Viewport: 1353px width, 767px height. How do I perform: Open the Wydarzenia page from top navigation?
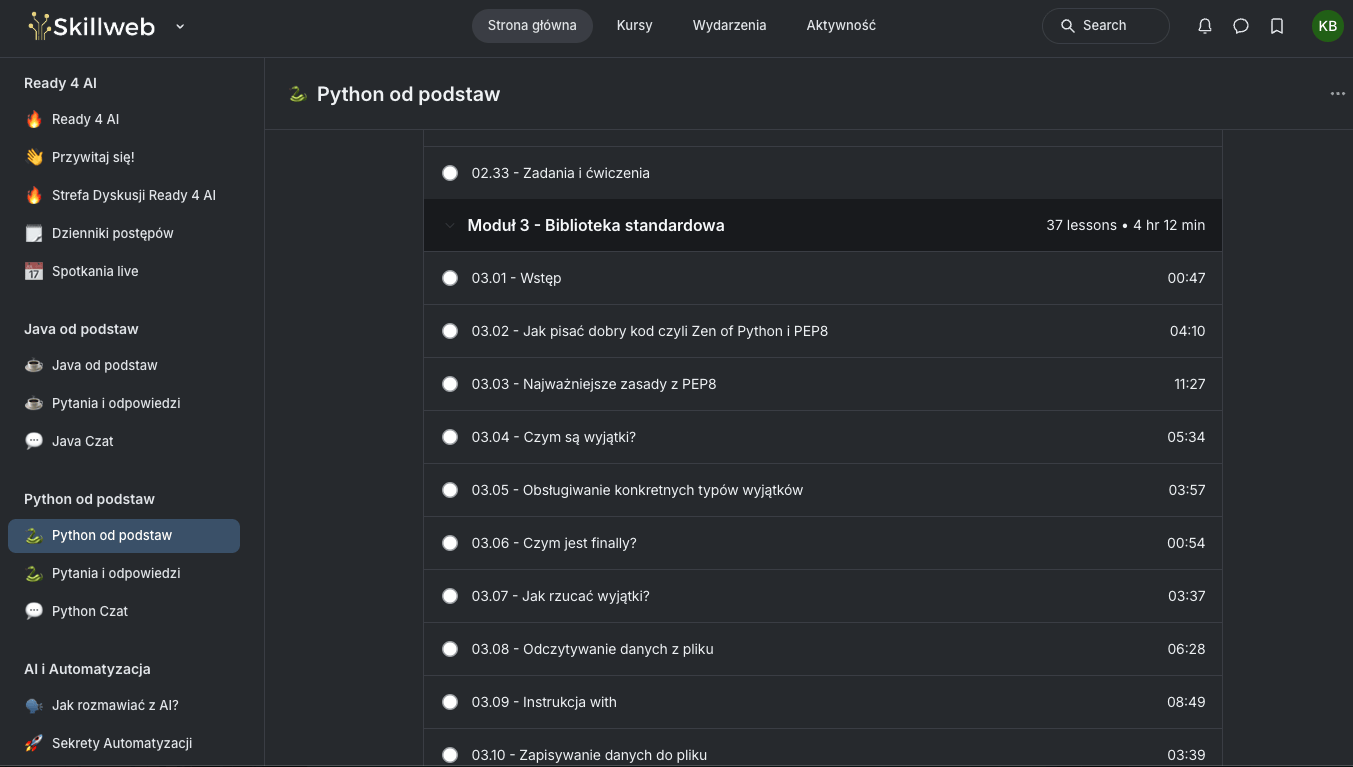[729, 25]
